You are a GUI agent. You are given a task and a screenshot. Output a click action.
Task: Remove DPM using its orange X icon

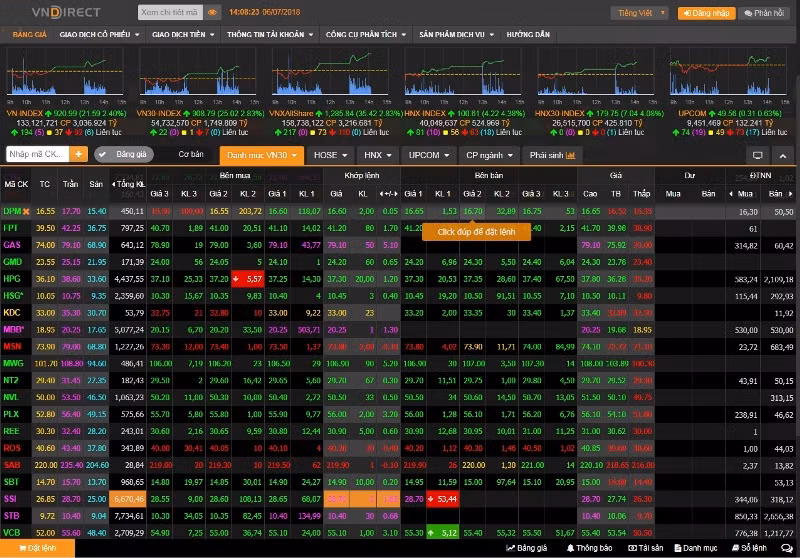pos(26,211)
